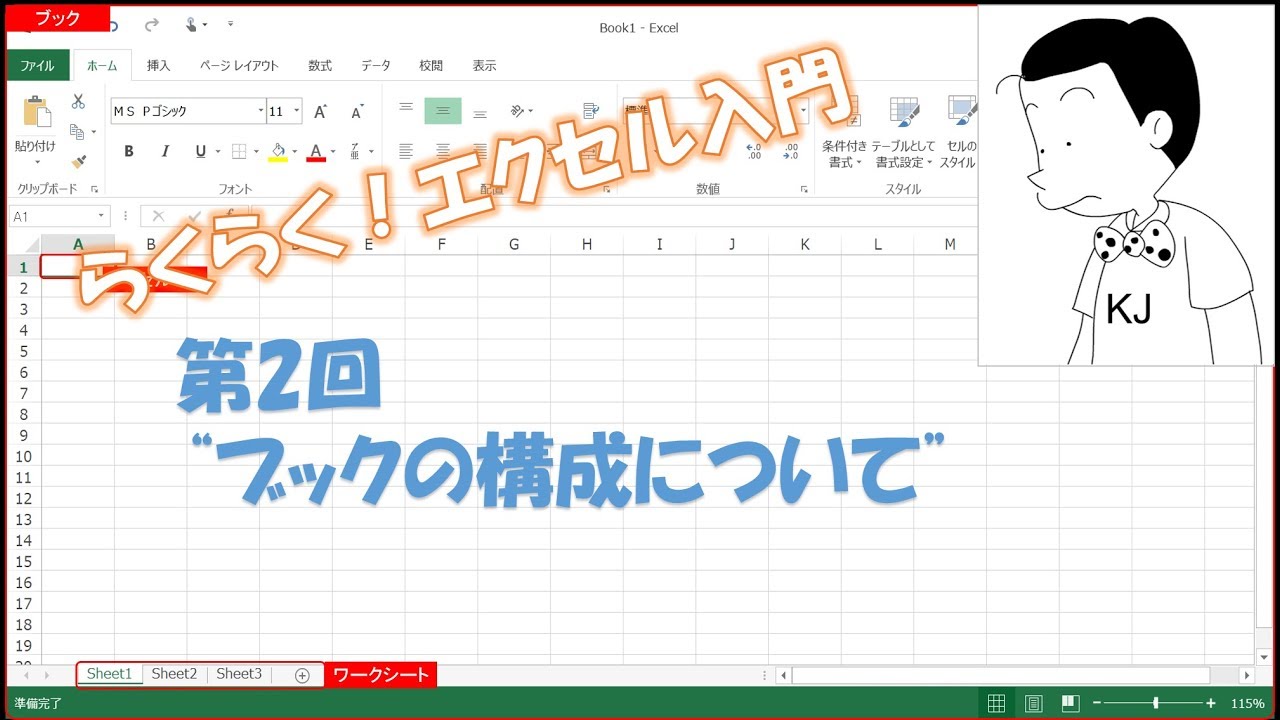Click the Increase Decimal icon
This screenshot has width=1280, height=720.
(755, 151)
